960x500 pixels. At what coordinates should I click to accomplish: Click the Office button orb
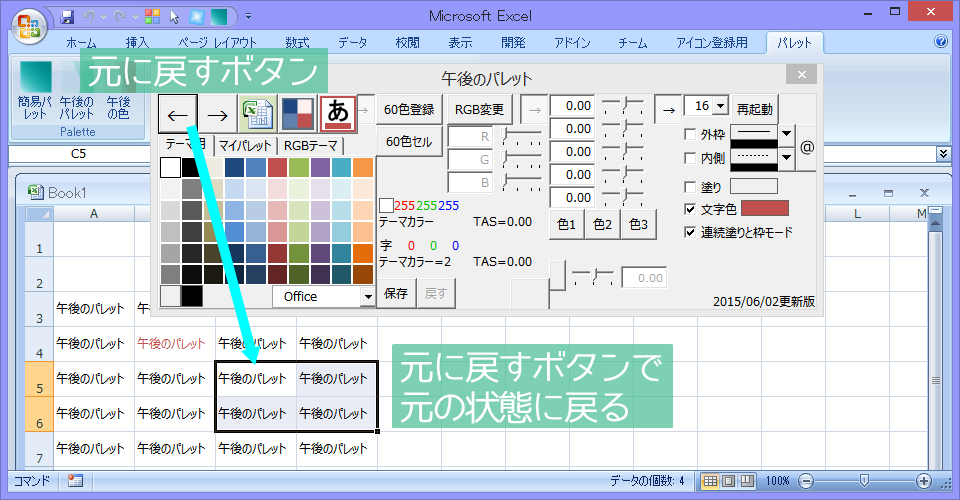pos(28,27)
